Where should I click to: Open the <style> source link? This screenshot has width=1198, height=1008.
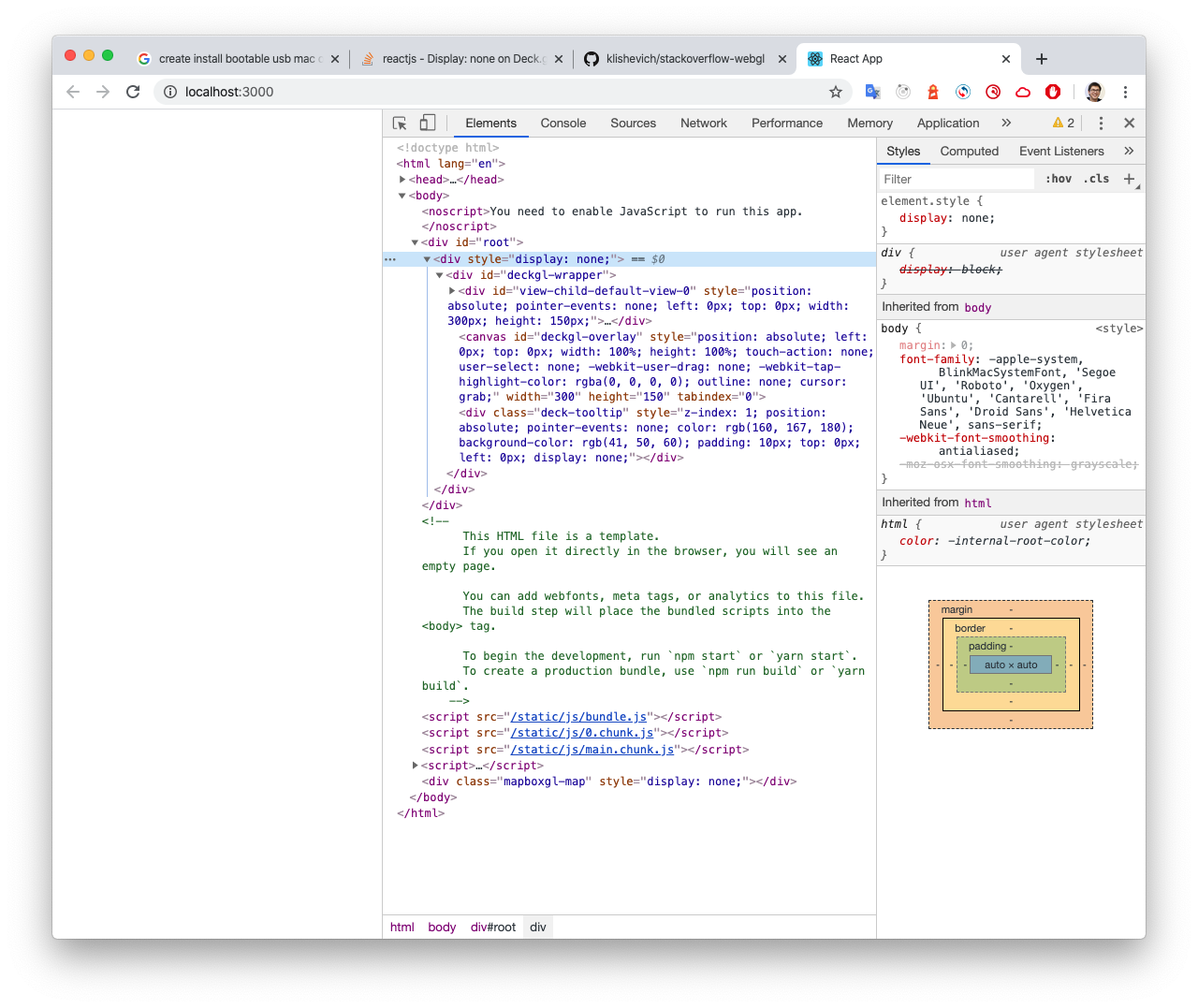click(1119, 329)
